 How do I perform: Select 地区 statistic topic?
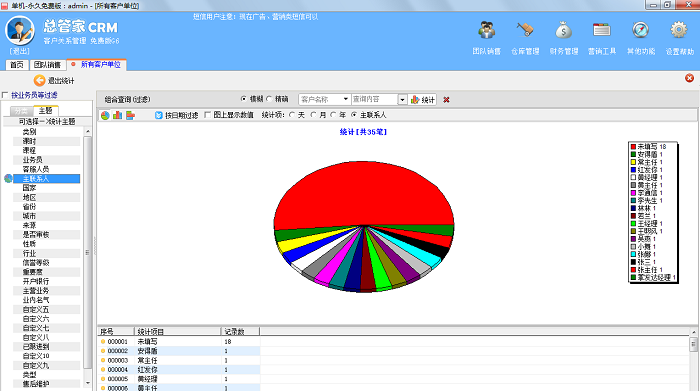tap(46, 197)
